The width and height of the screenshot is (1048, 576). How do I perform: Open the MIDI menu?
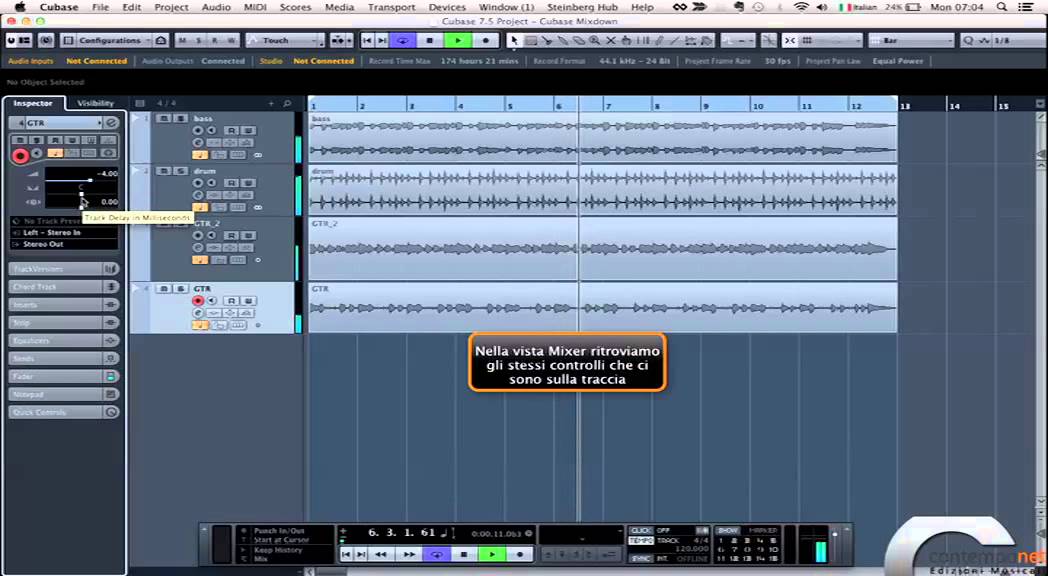pyautogui.click(x=255, y=7)
